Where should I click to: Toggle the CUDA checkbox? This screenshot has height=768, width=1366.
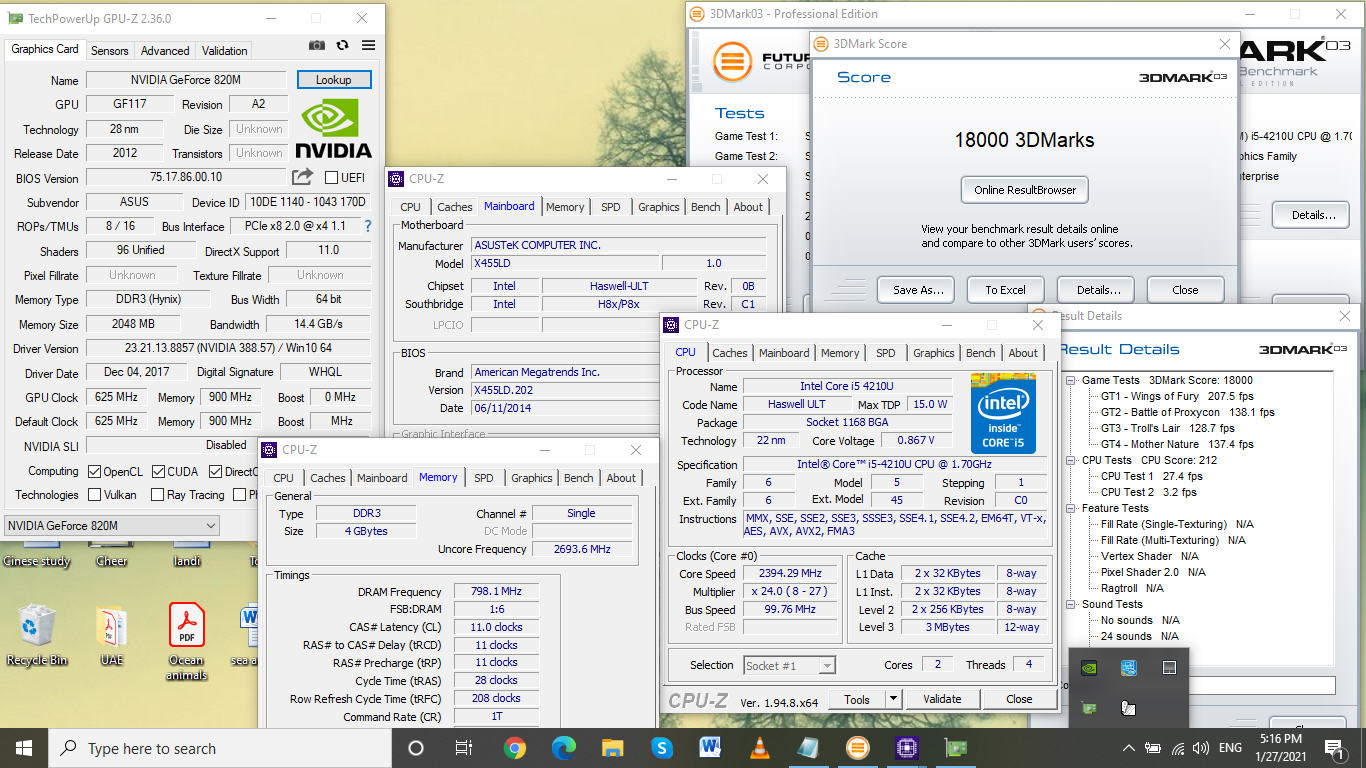click(x=158, y=471)
